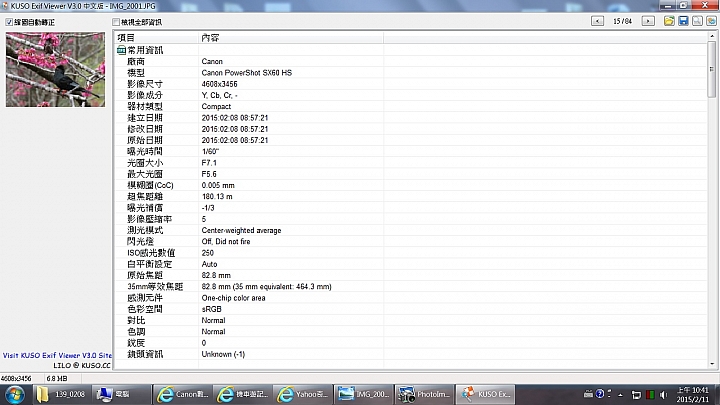Switch to the IMG_200 photo viewer taskbar window
Screen dimensions: 720x405
[x=363, y=394]
